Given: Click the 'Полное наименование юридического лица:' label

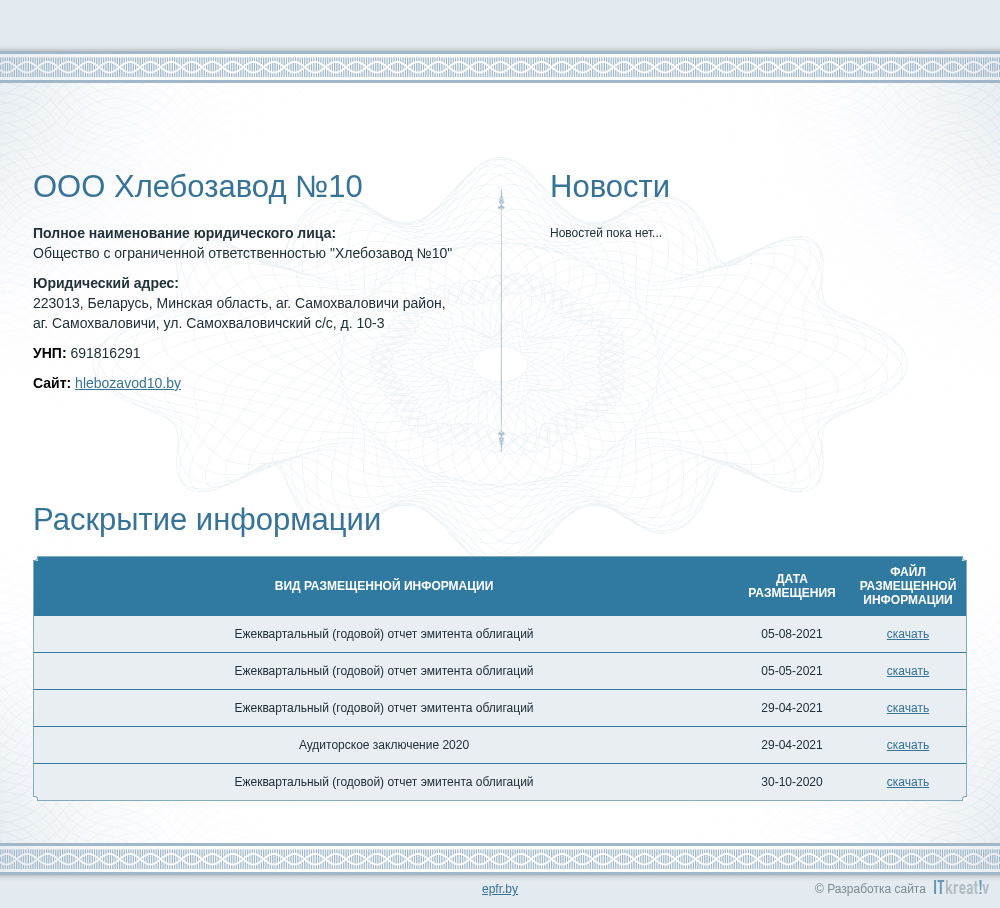Looking at the screenshot, I should click(184, 233).
